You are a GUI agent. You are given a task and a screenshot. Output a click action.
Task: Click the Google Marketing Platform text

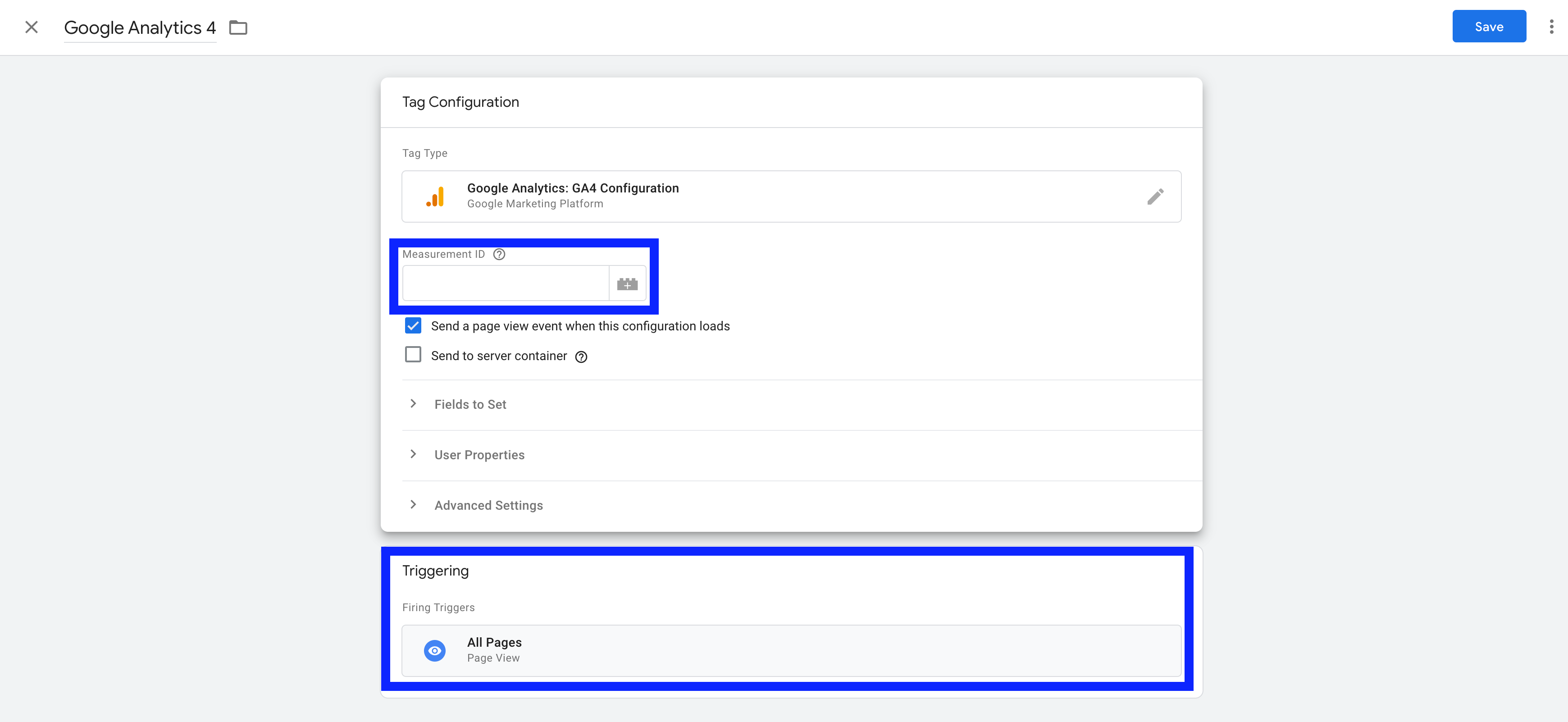(x=535, y=204)
